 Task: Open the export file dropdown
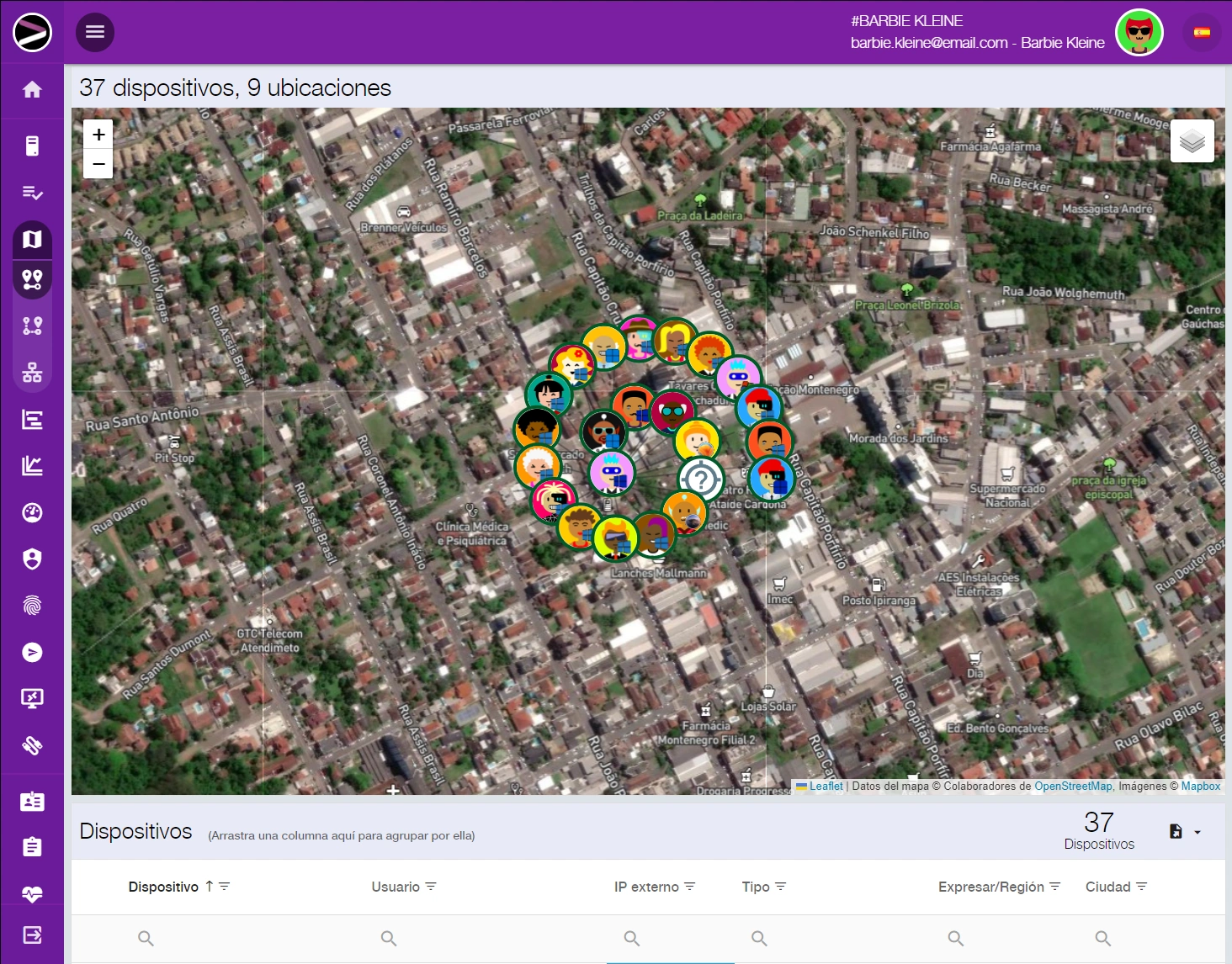click(x=1185, y=832)
